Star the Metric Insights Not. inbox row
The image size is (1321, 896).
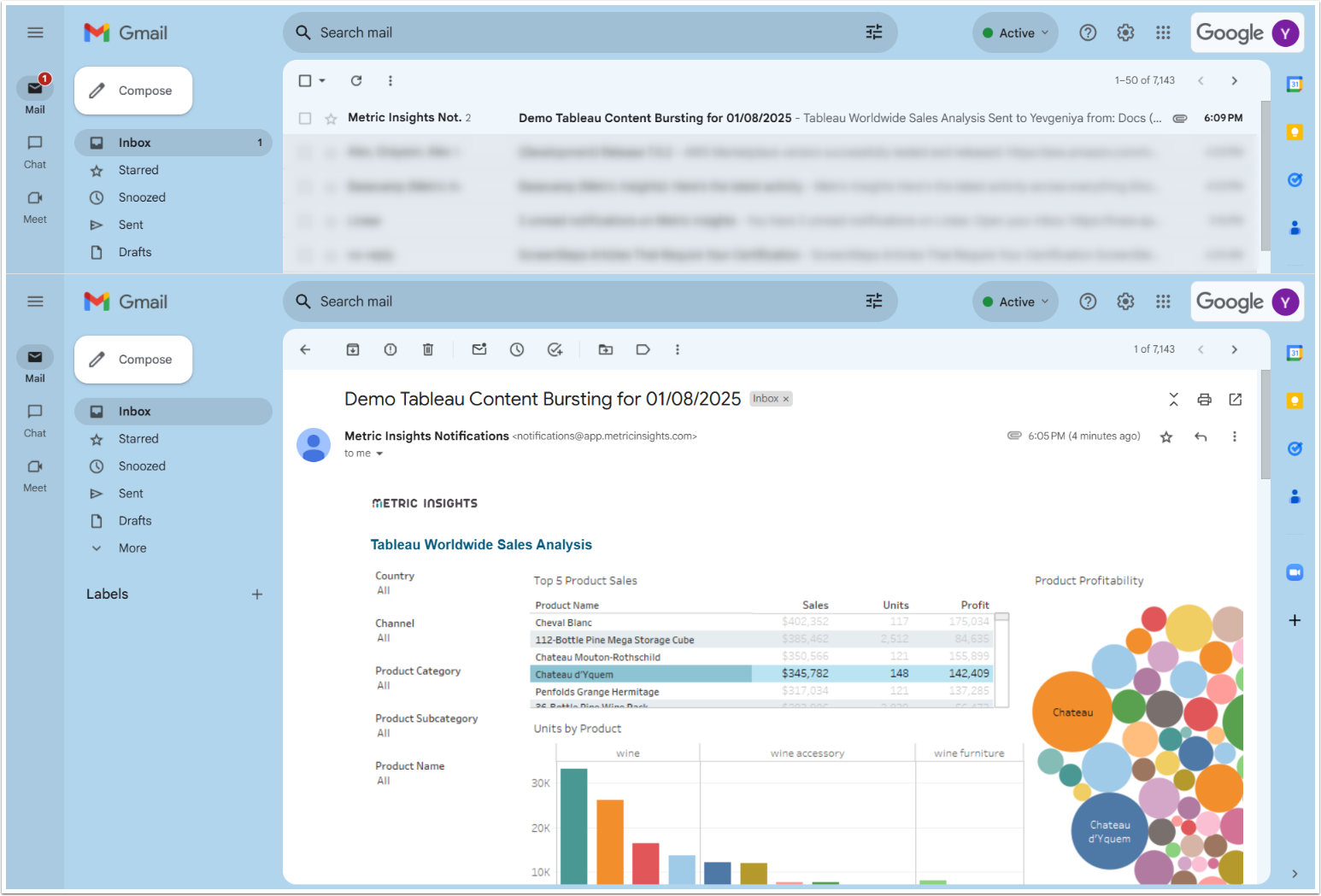click(331, 119)
